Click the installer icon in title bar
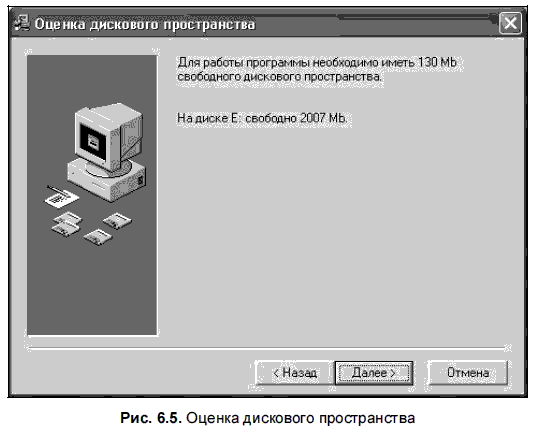Viewport: 535px width, 430px height. point(23,23)
